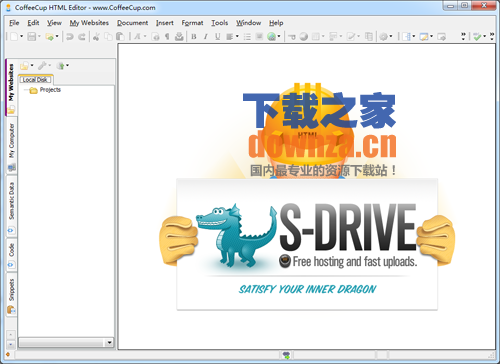
Task: Expand the layout view dropdown arrow
Action: pos(414,37)
